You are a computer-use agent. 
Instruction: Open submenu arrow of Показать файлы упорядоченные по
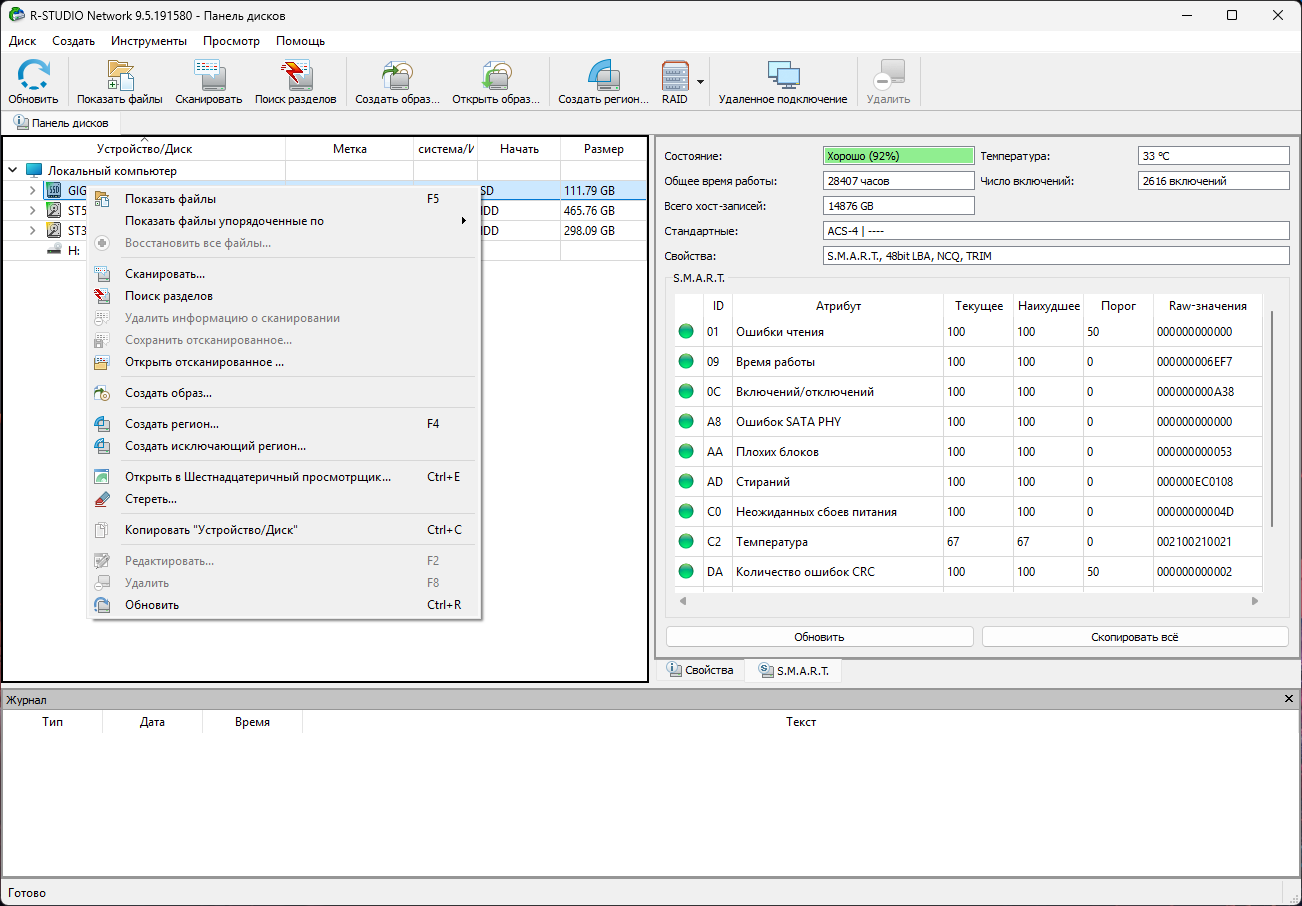click(x=465, y=221)
